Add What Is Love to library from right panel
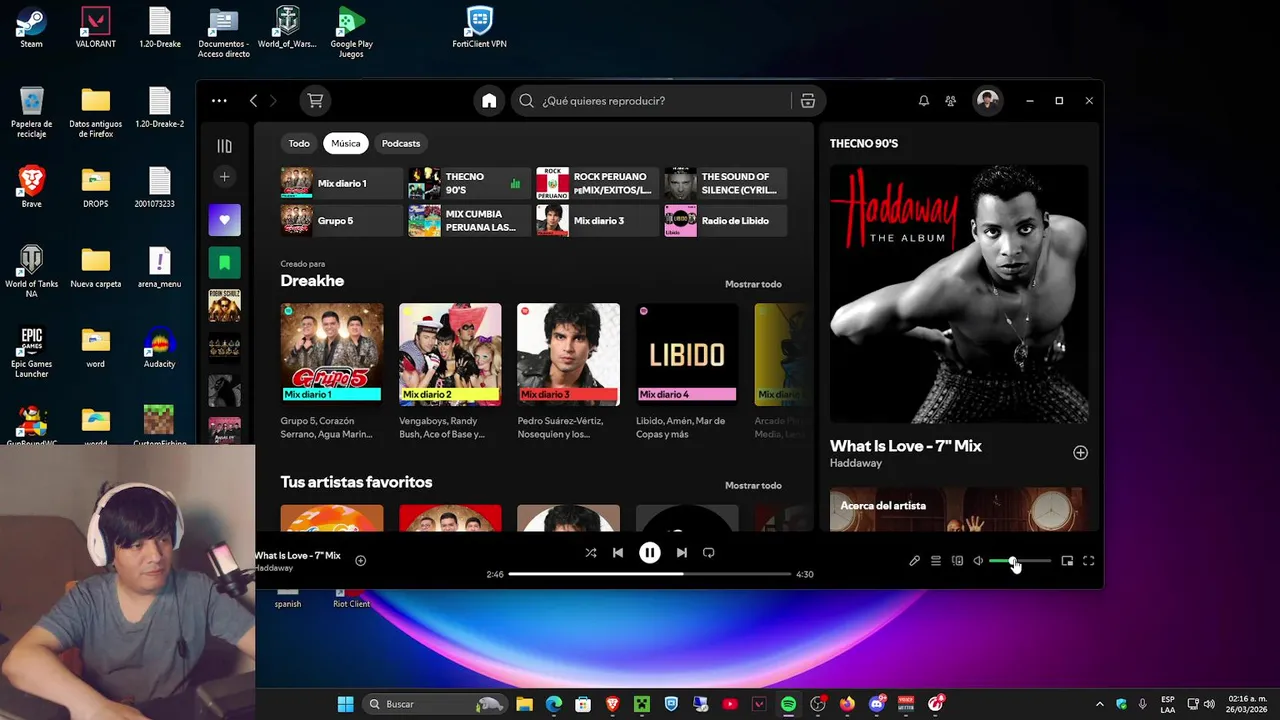The width and height of the screenshot is (1280, 720). point(1080,453)
